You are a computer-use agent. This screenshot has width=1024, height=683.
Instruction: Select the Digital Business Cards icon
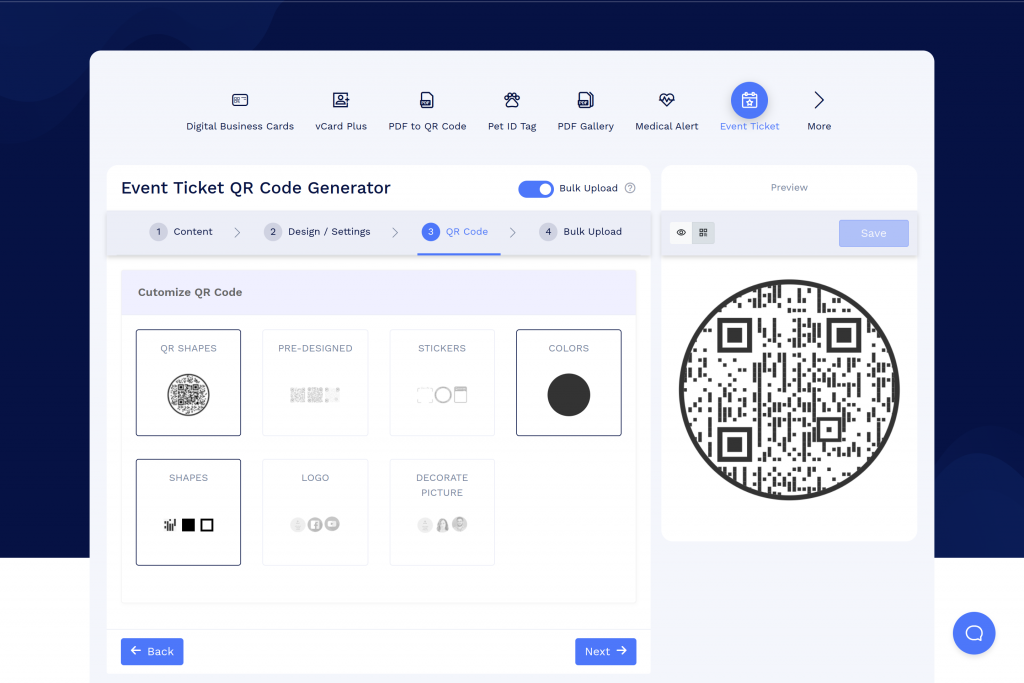pos(239,100)
